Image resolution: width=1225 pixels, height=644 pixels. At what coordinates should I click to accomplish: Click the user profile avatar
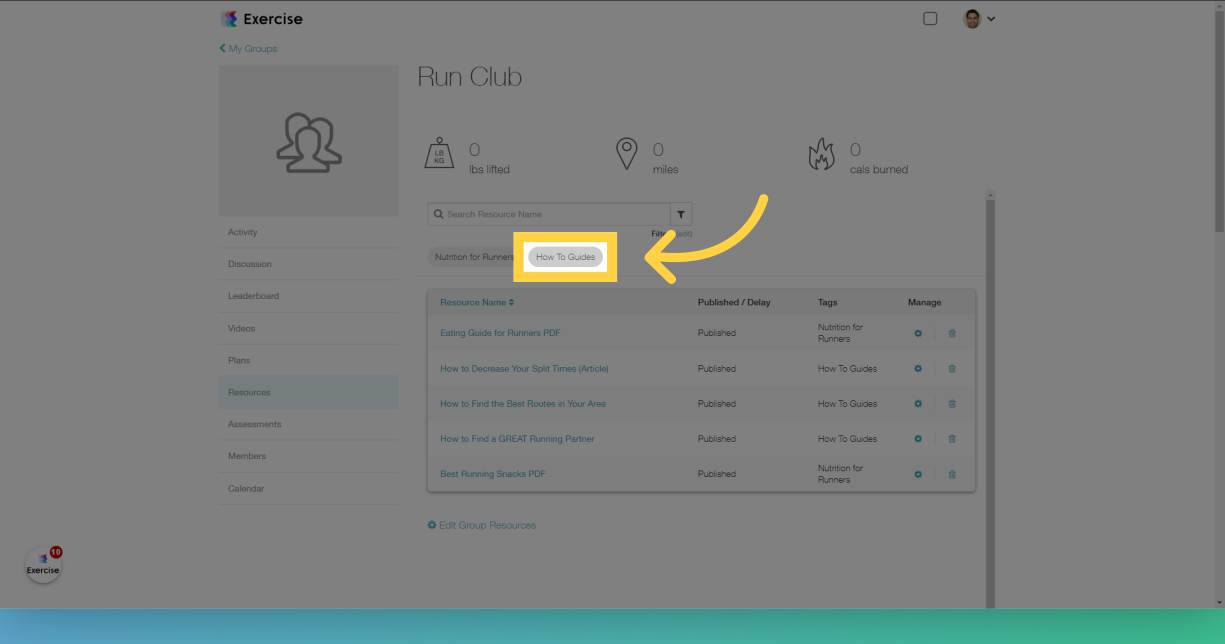[x=972, y=18]
